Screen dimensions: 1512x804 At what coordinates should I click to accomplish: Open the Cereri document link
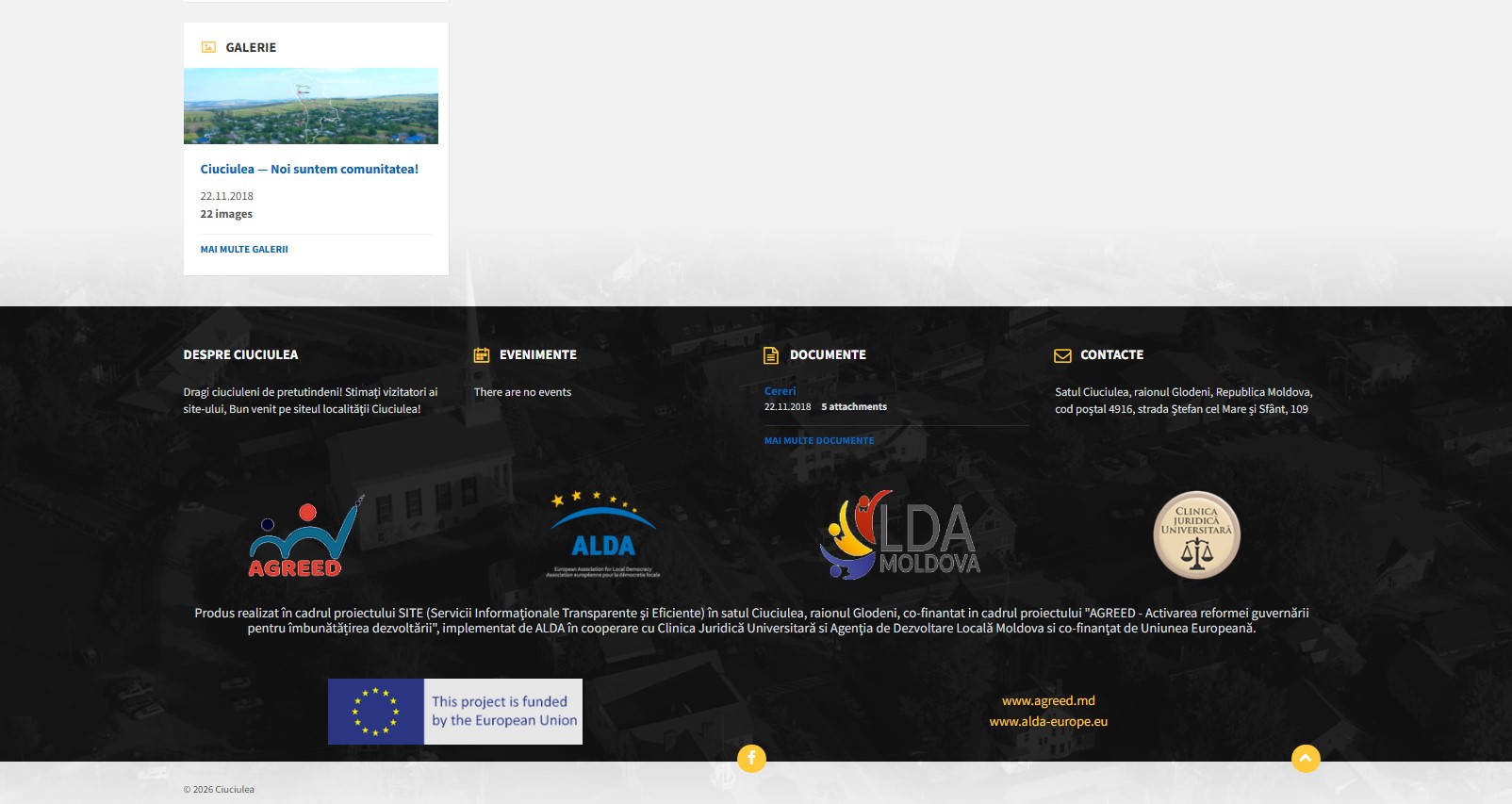click(781, 391)
